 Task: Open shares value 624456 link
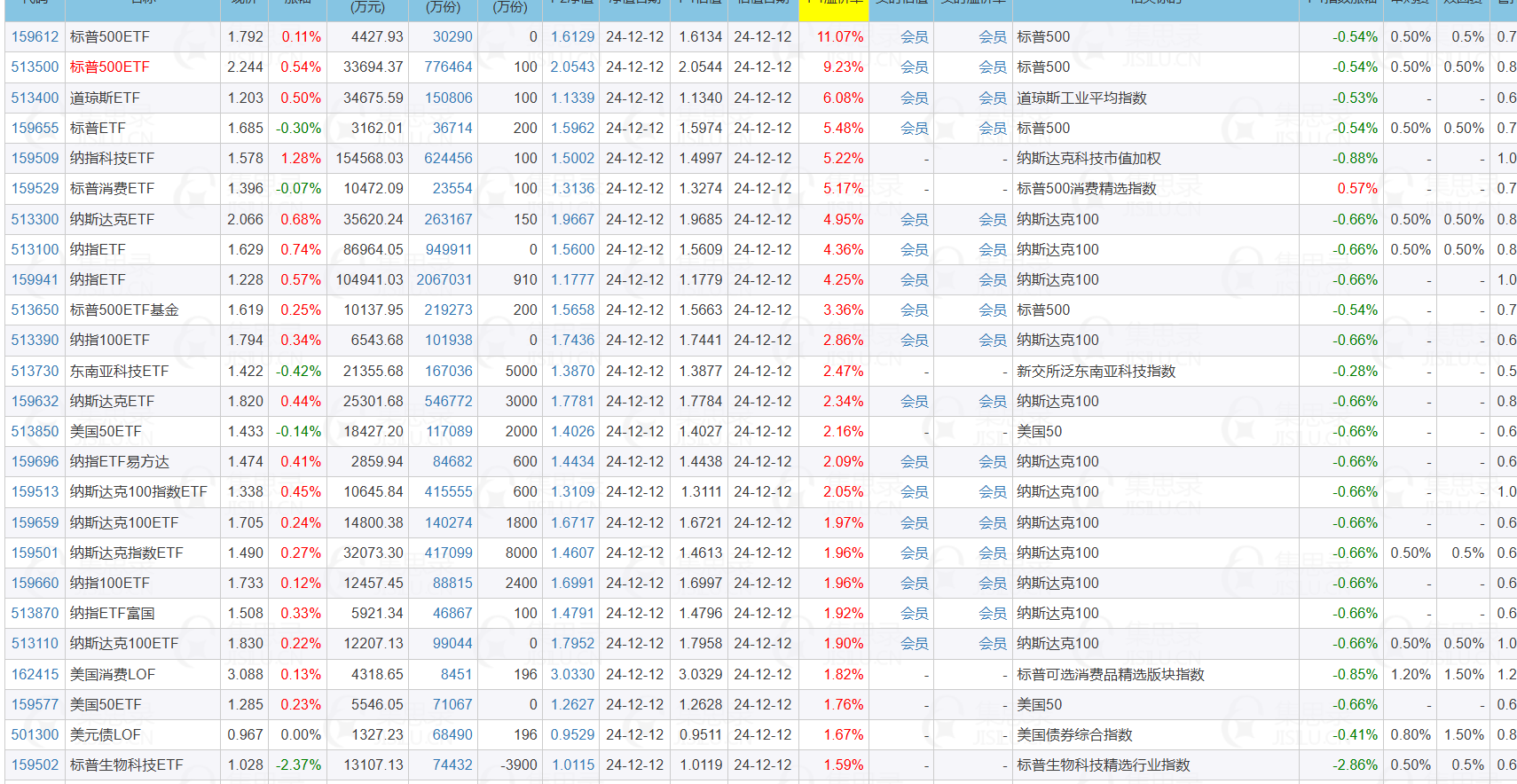449,158
